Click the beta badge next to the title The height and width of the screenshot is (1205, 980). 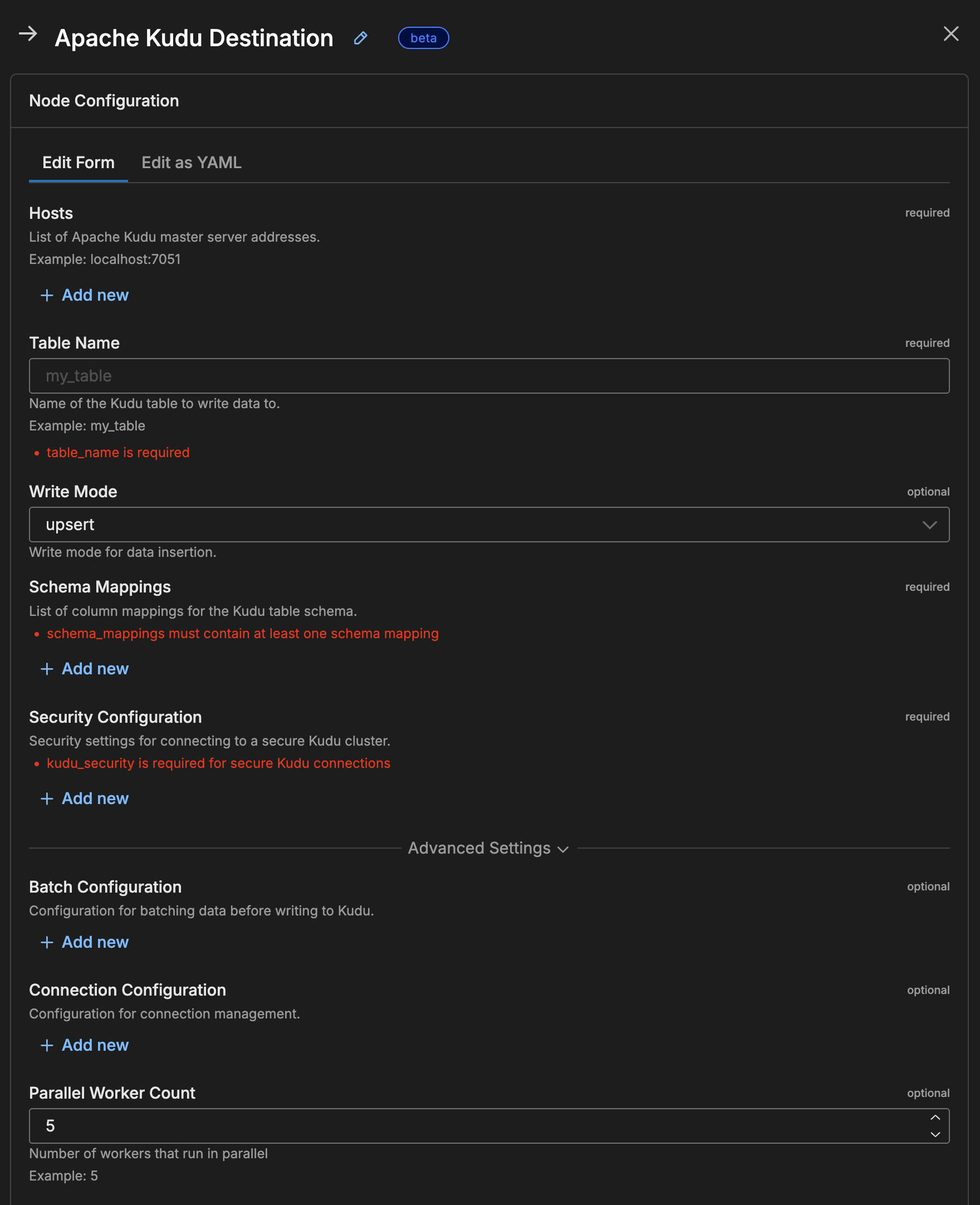(423, 38)
